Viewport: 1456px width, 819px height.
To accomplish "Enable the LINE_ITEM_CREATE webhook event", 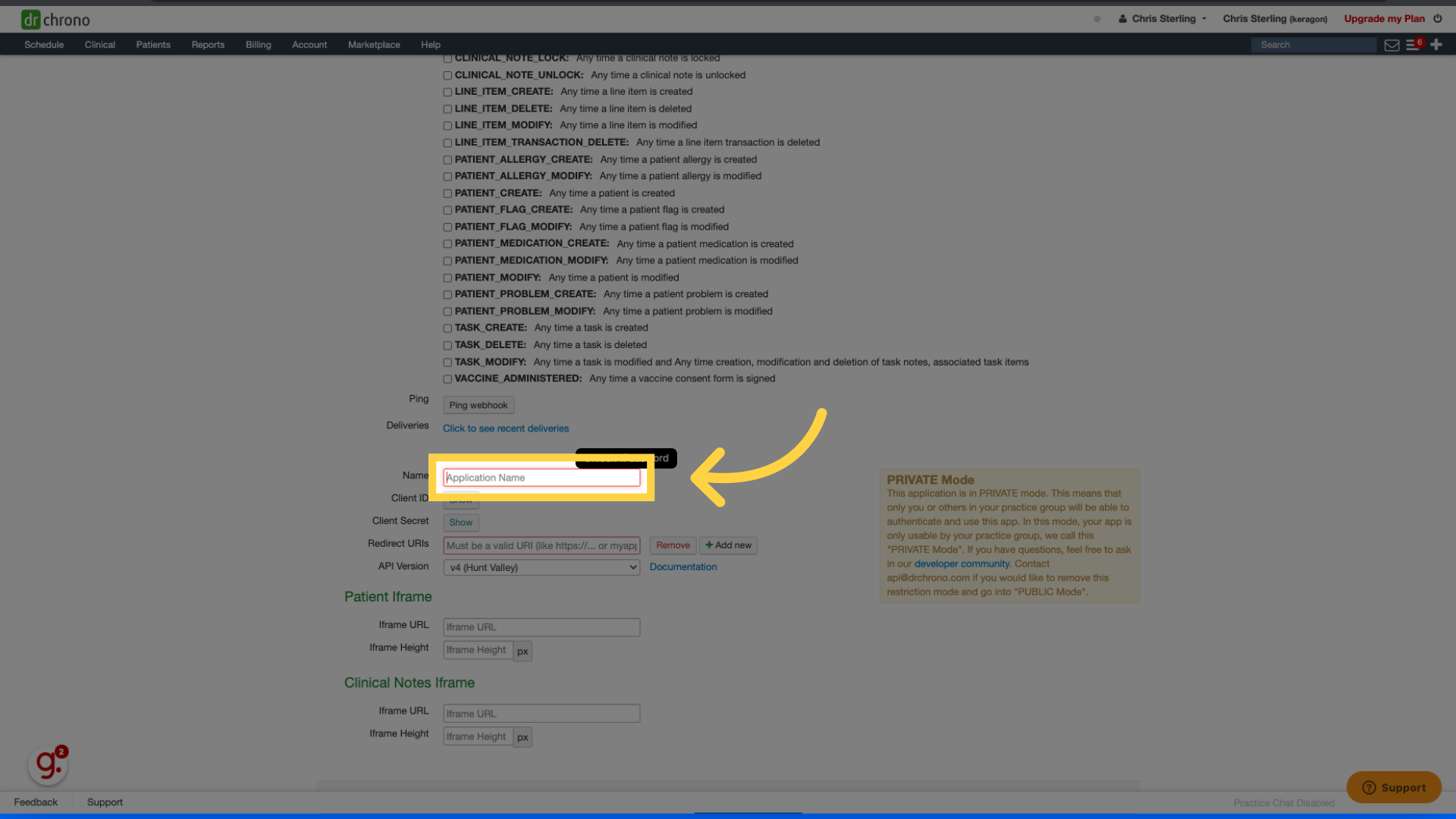I will click(x=447, y=92).
